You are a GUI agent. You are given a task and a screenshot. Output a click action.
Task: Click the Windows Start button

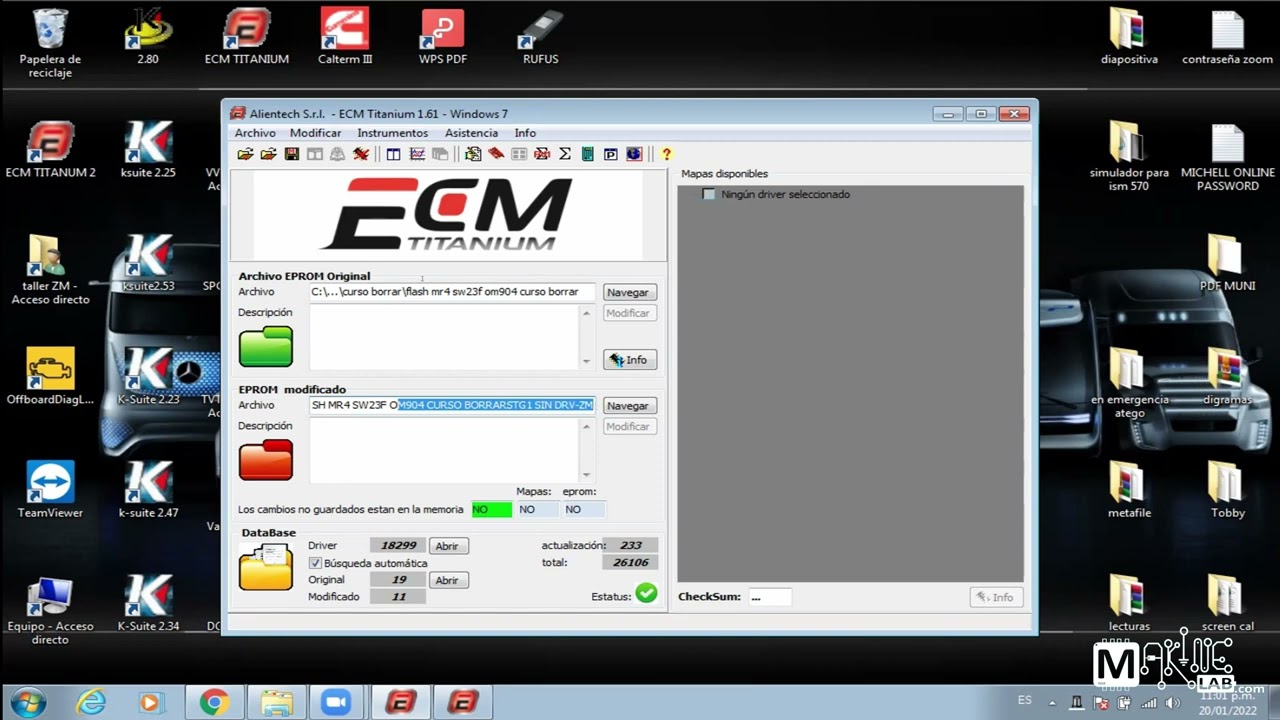point(28,702)
